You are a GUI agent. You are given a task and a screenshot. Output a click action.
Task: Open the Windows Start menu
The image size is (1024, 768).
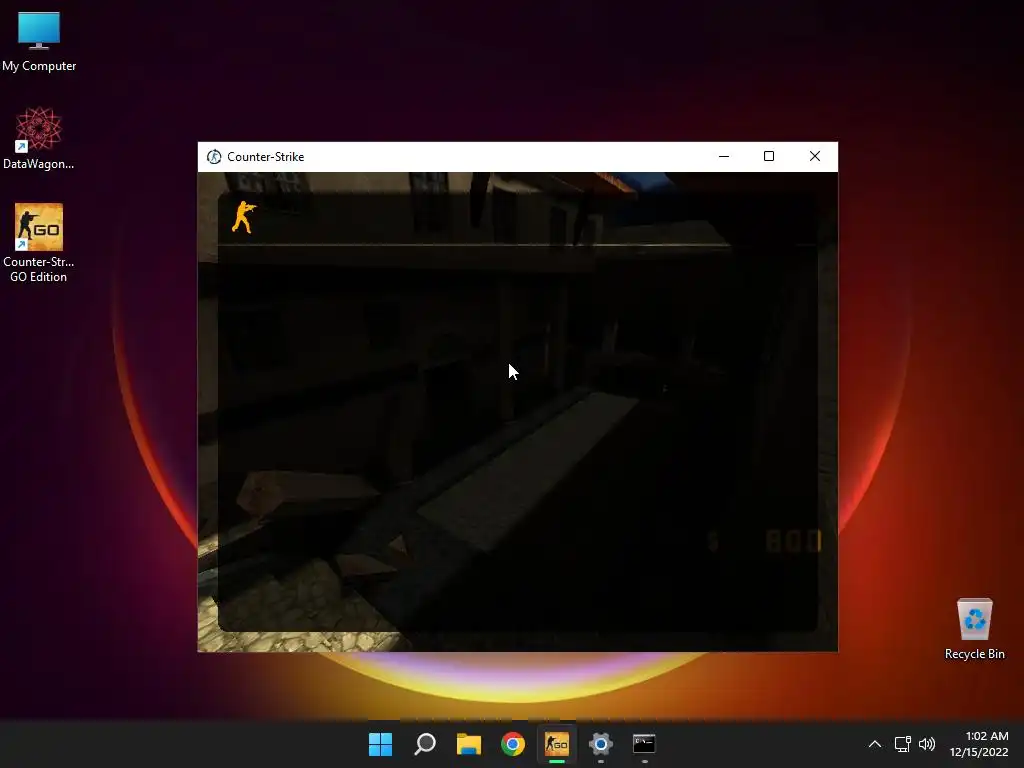pos(380,744)
